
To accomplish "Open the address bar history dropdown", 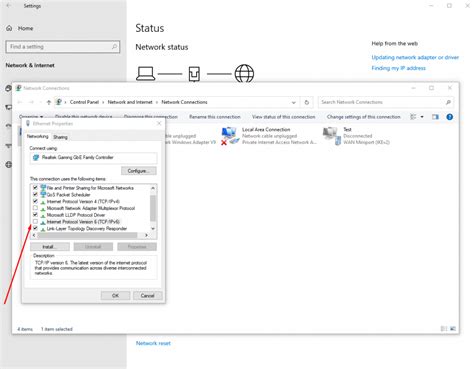I will [x=294, y=102].
